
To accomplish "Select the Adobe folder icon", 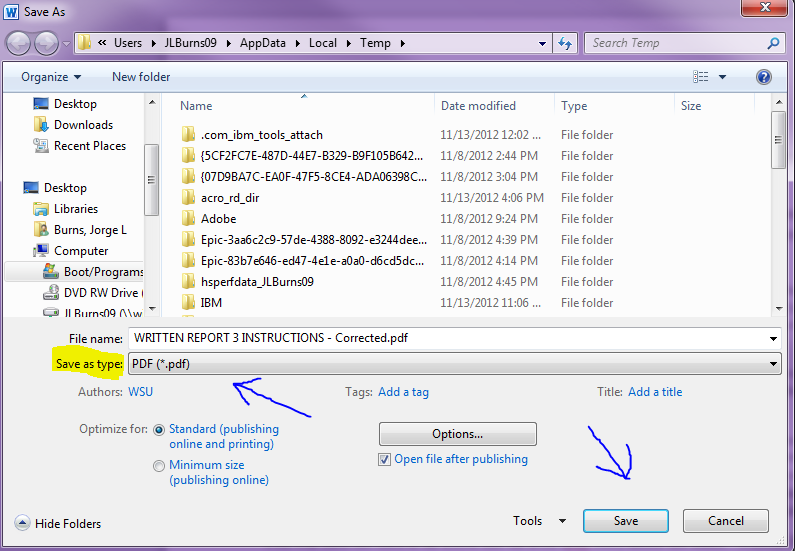I will (188, 219).
